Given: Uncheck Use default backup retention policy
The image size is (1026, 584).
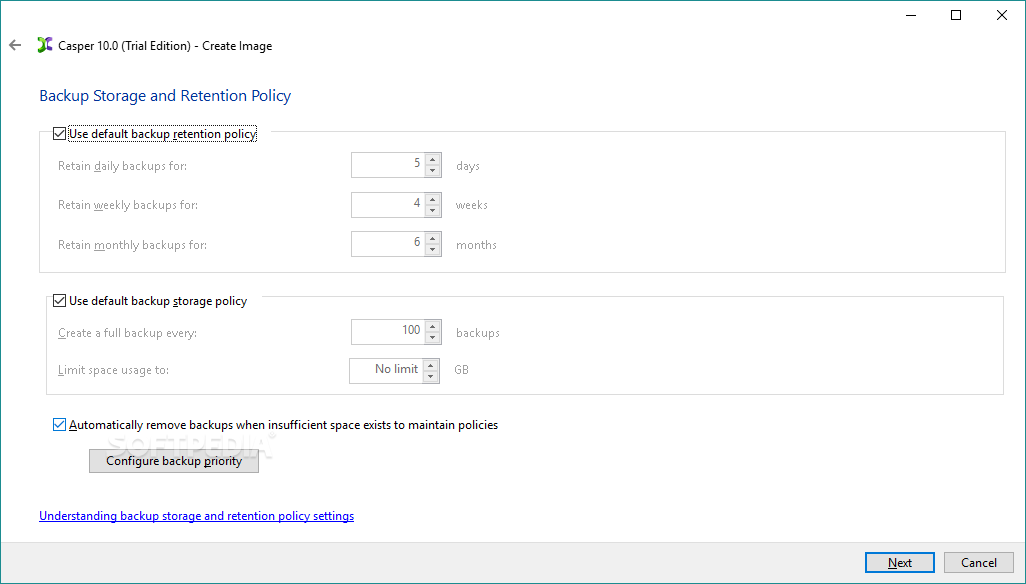Looking at the screenshot, I should [x=60, y=133].
